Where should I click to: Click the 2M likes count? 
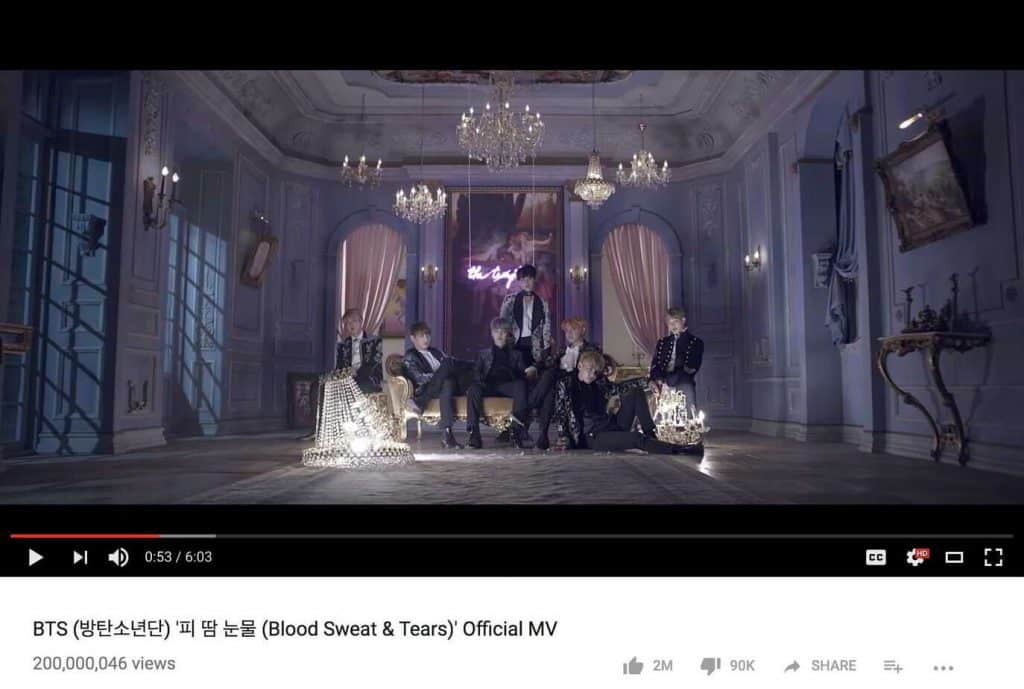pos(662,665)
